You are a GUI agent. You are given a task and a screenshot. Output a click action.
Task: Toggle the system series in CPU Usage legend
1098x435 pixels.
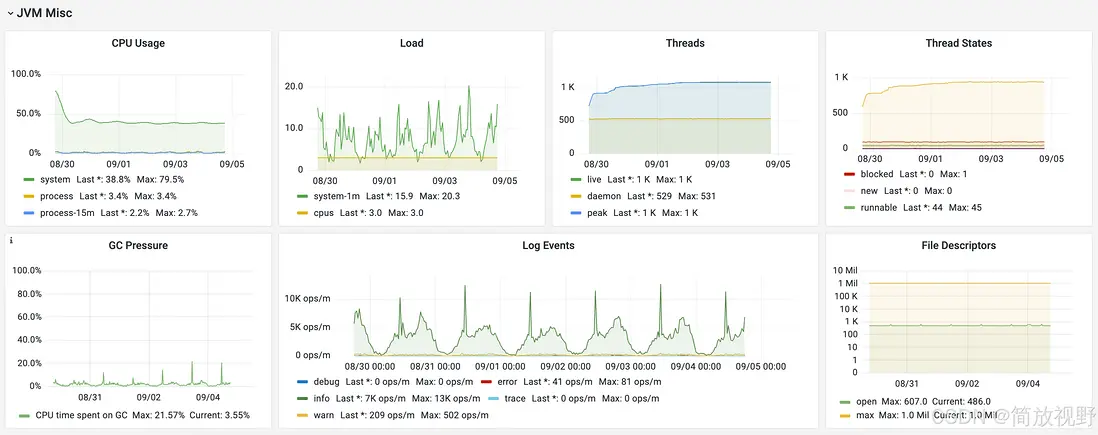55,180
